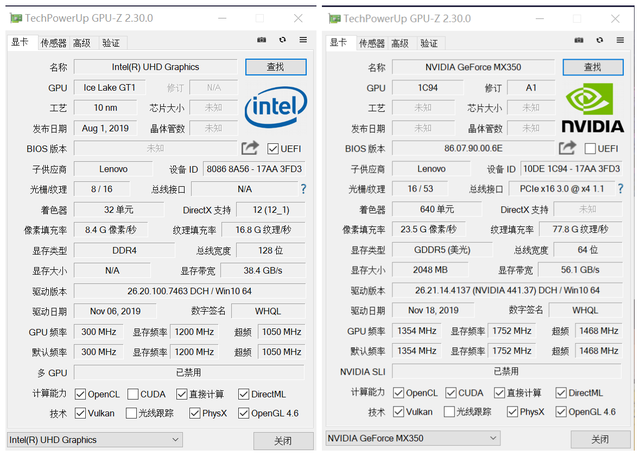
Task: Click the Ice Lake GT1 GPU field
Action: pos(109,87)
